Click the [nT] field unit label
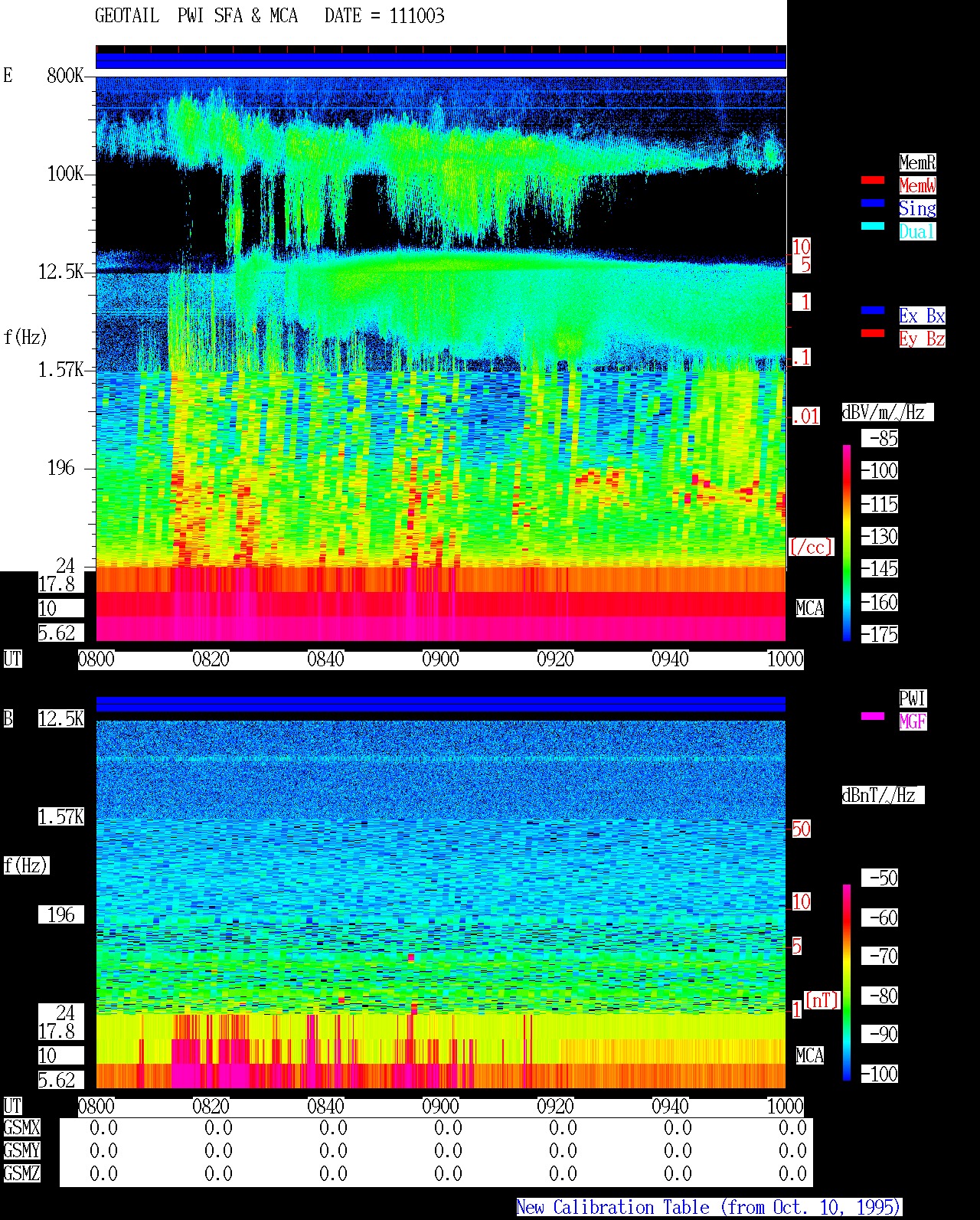980x1220 pixels. click(x=822, y=1000)
